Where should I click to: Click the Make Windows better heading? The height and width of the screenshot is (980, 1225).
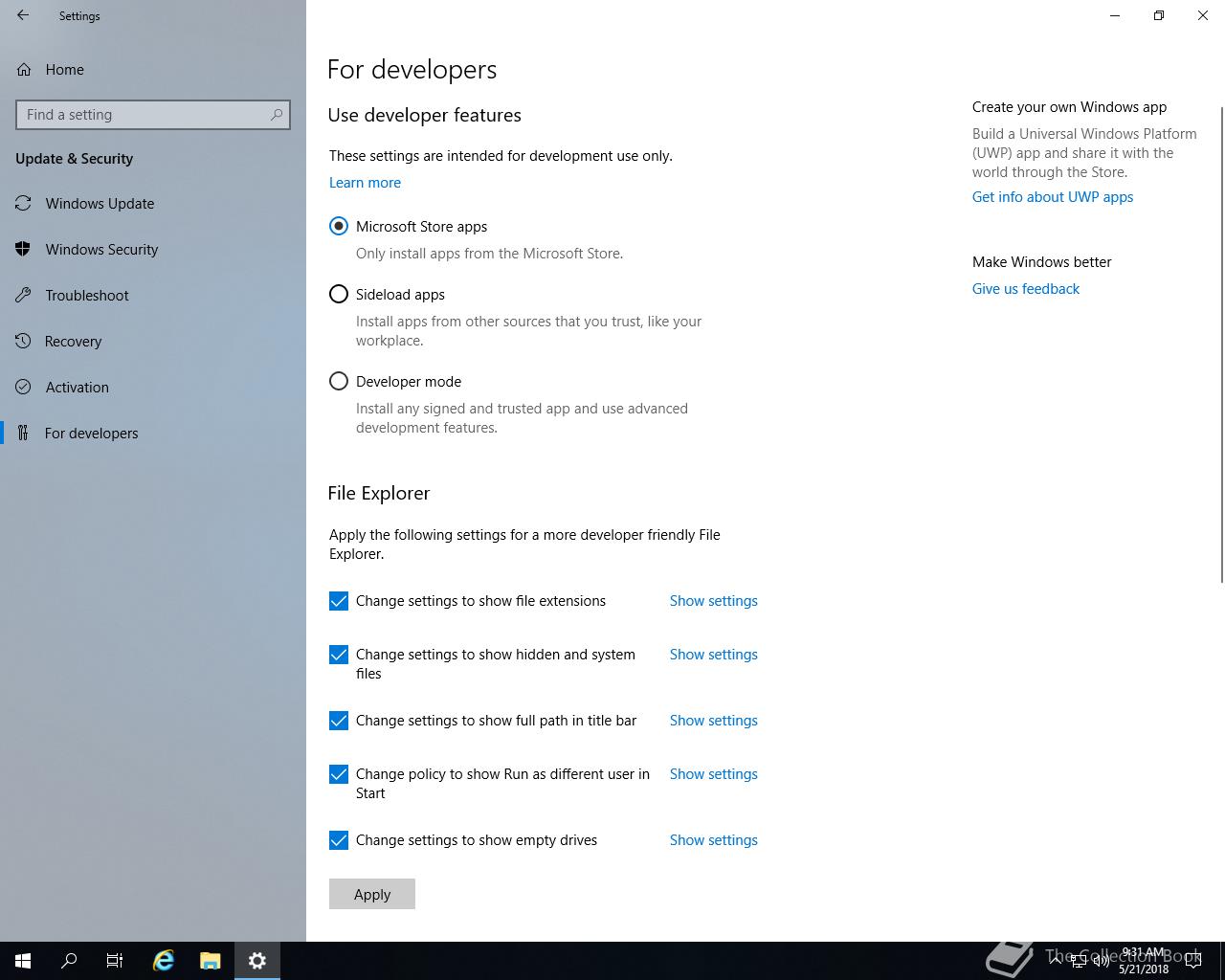[1041, 262]
